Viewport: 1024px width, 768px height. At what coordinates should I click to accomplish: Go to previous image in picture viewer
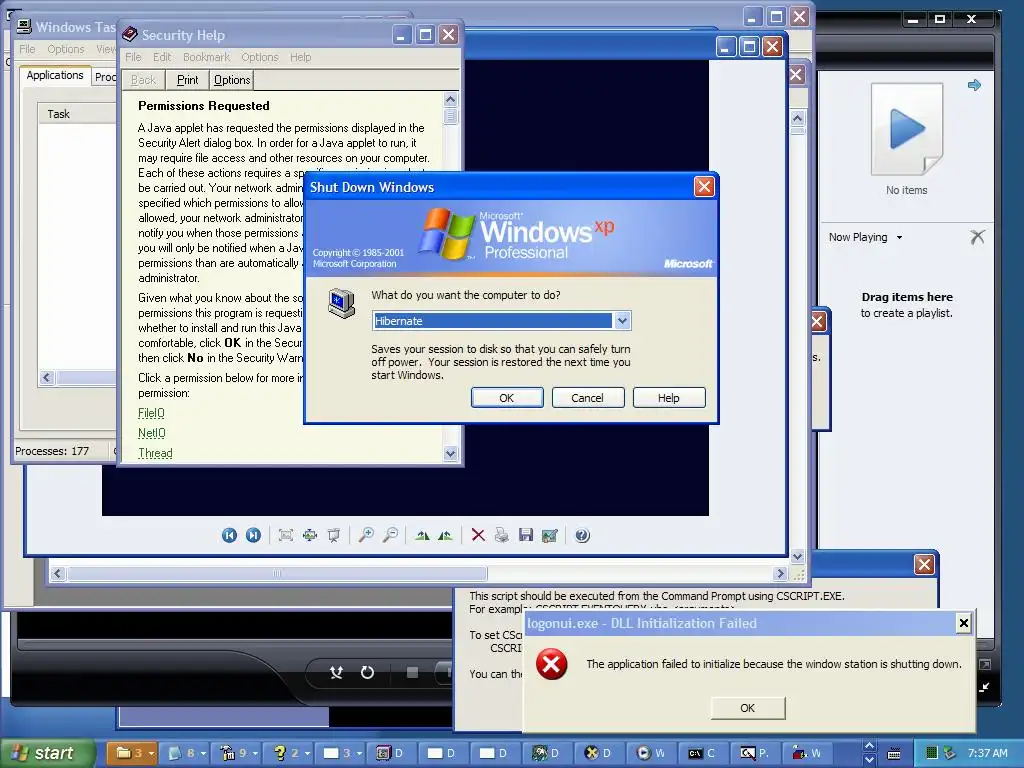229,536
